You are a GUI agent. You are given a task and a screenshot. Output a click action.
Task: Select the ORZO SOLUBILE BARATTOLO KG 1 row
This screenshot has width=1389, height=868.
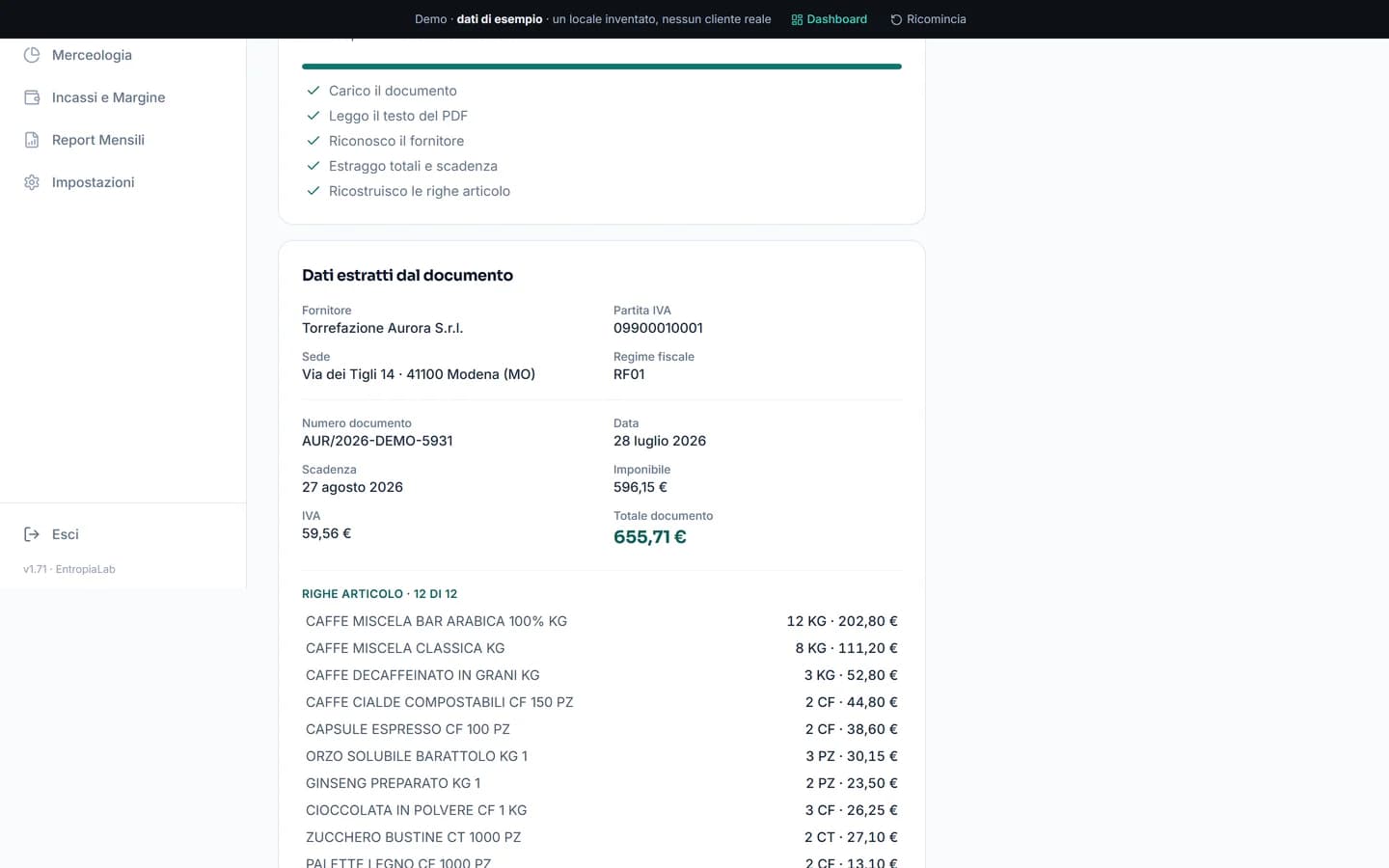[x=602, y=756]
